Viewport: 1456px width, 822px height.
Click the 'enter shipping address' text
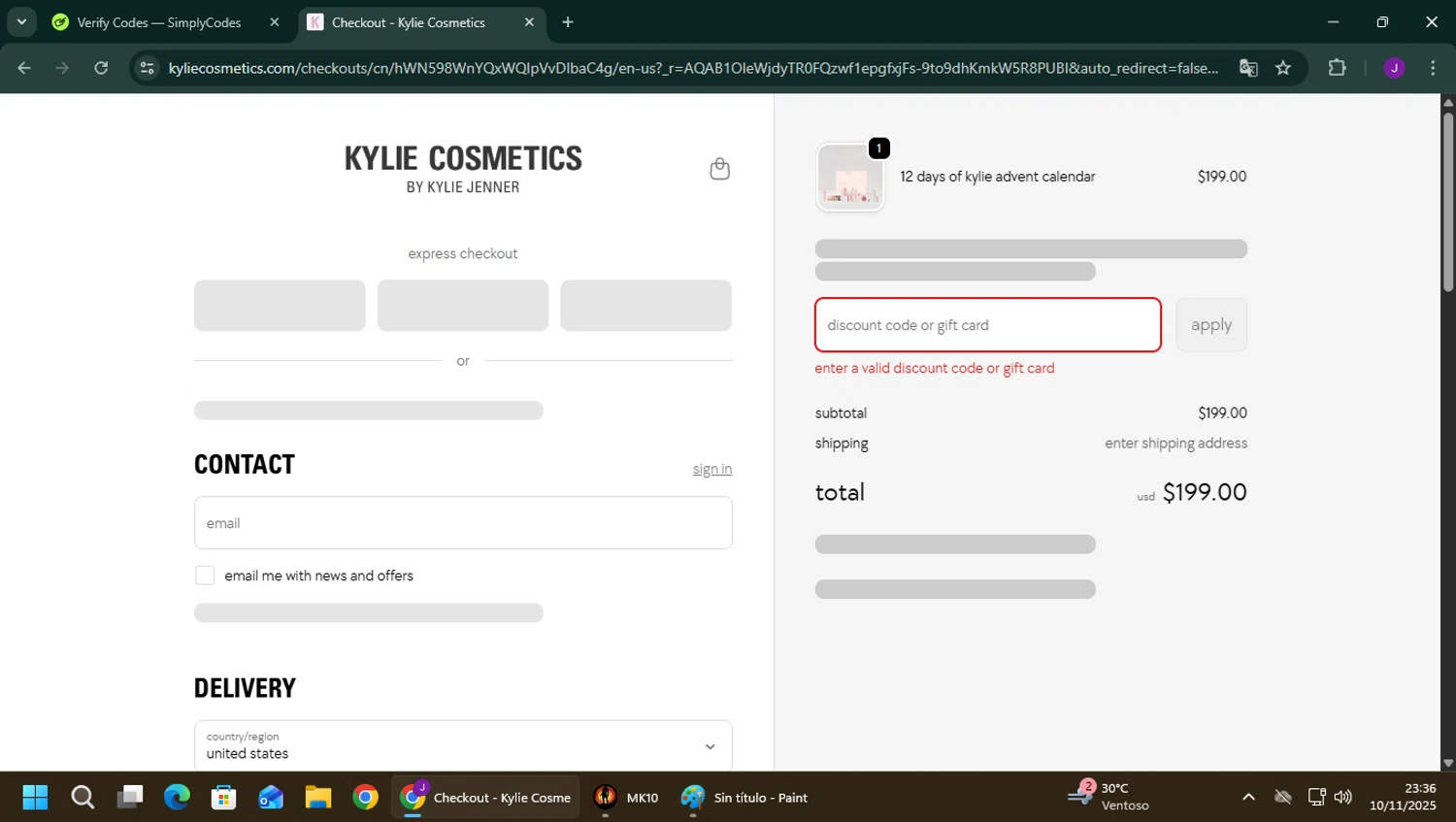click(1175, 444)
